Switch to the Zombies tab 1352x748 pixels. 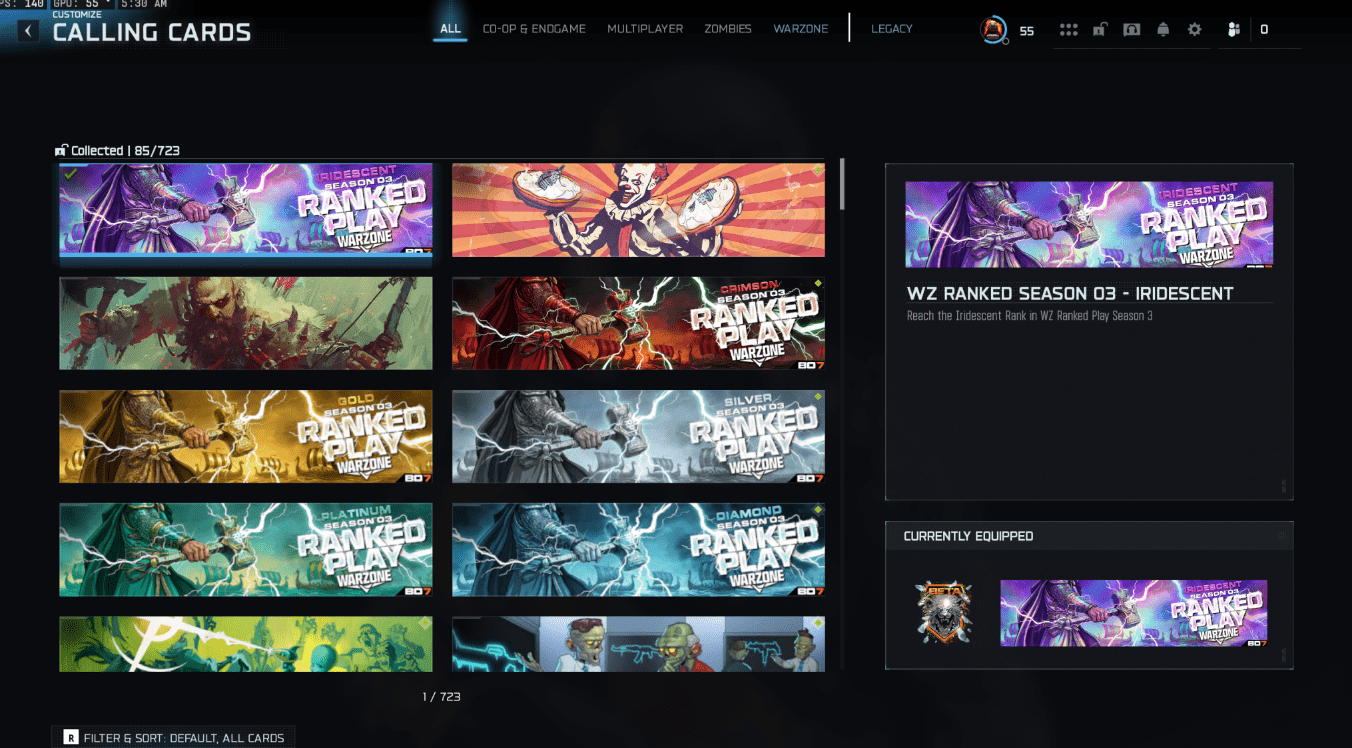pos(728,29)
